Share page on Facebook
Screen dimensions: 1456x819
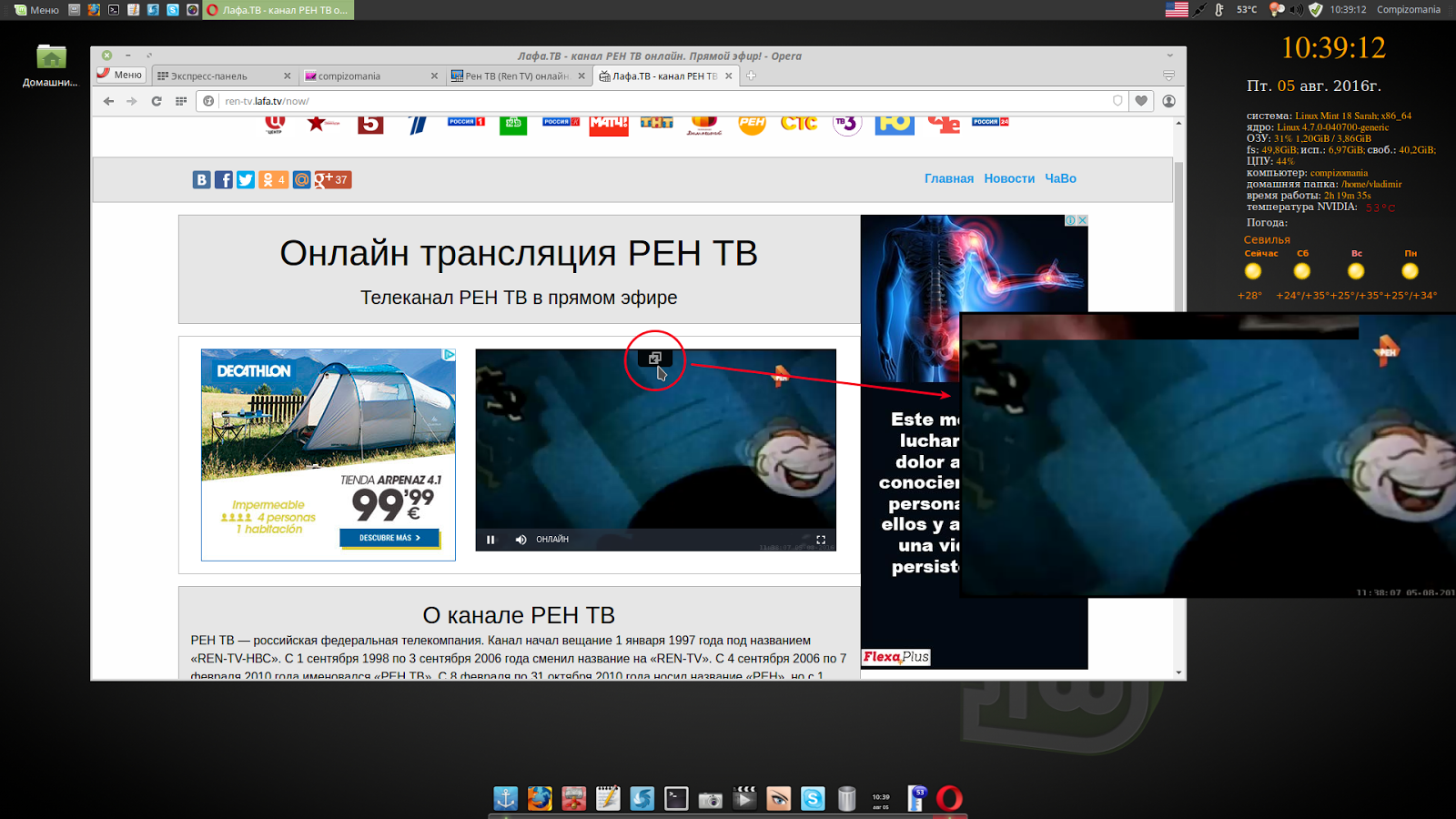coord(224,180)
